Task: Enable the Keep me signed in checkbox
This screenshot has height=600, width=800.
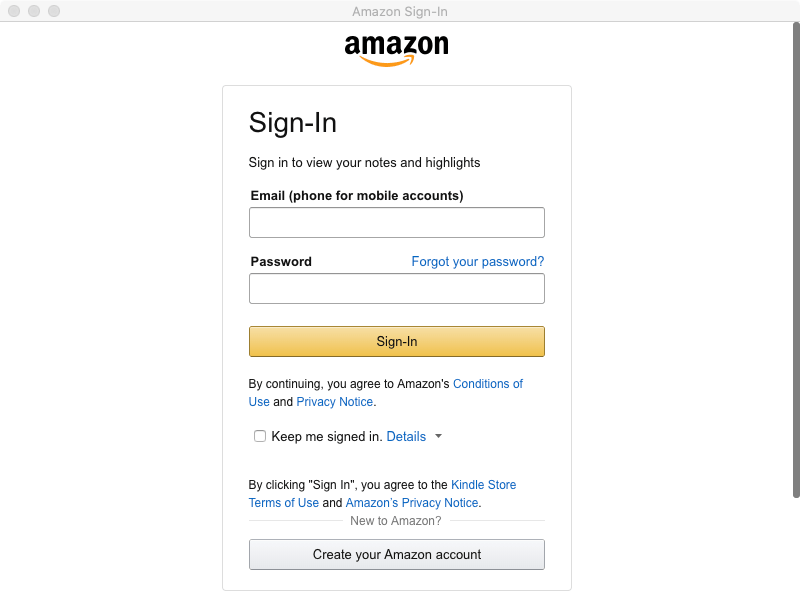Action: click(260, 436)
